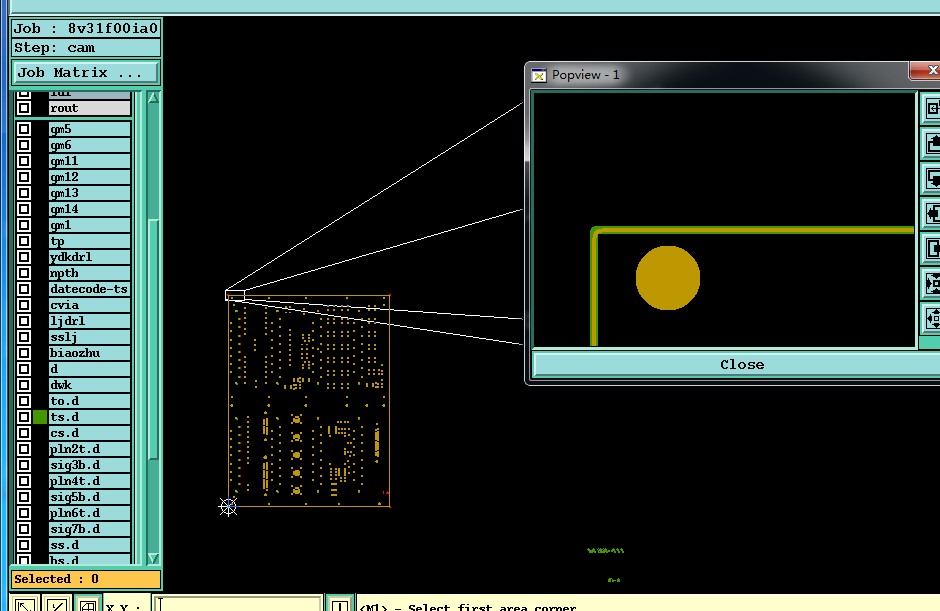The height and width of the screenshot is (611, 940).
Task: Select the pln4t.d layer name
Action: tap(89, 481)
